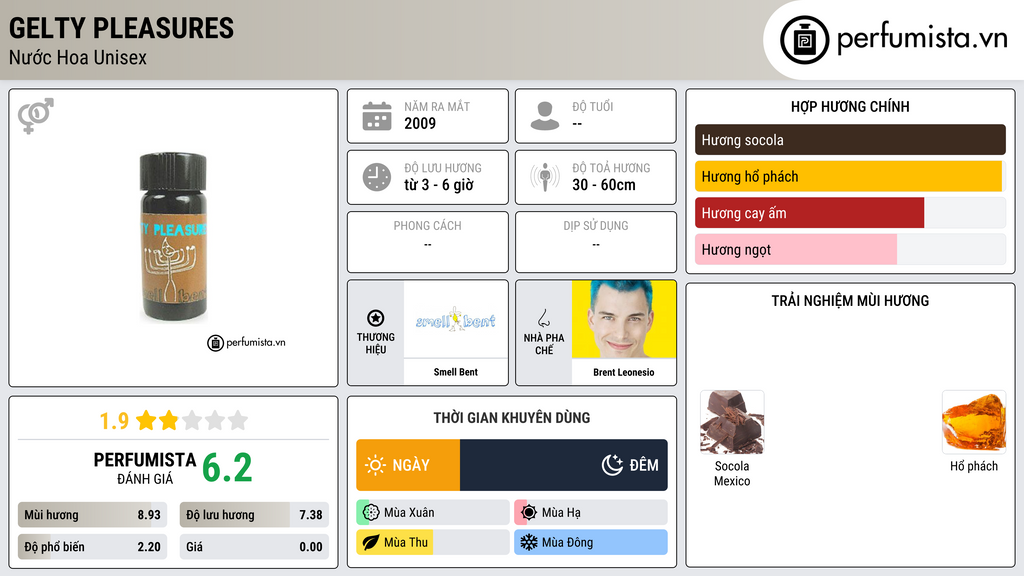Screen dimensions: 1024x576
Task: Select the Hổ phách amber note image
Action: point(974,423)
